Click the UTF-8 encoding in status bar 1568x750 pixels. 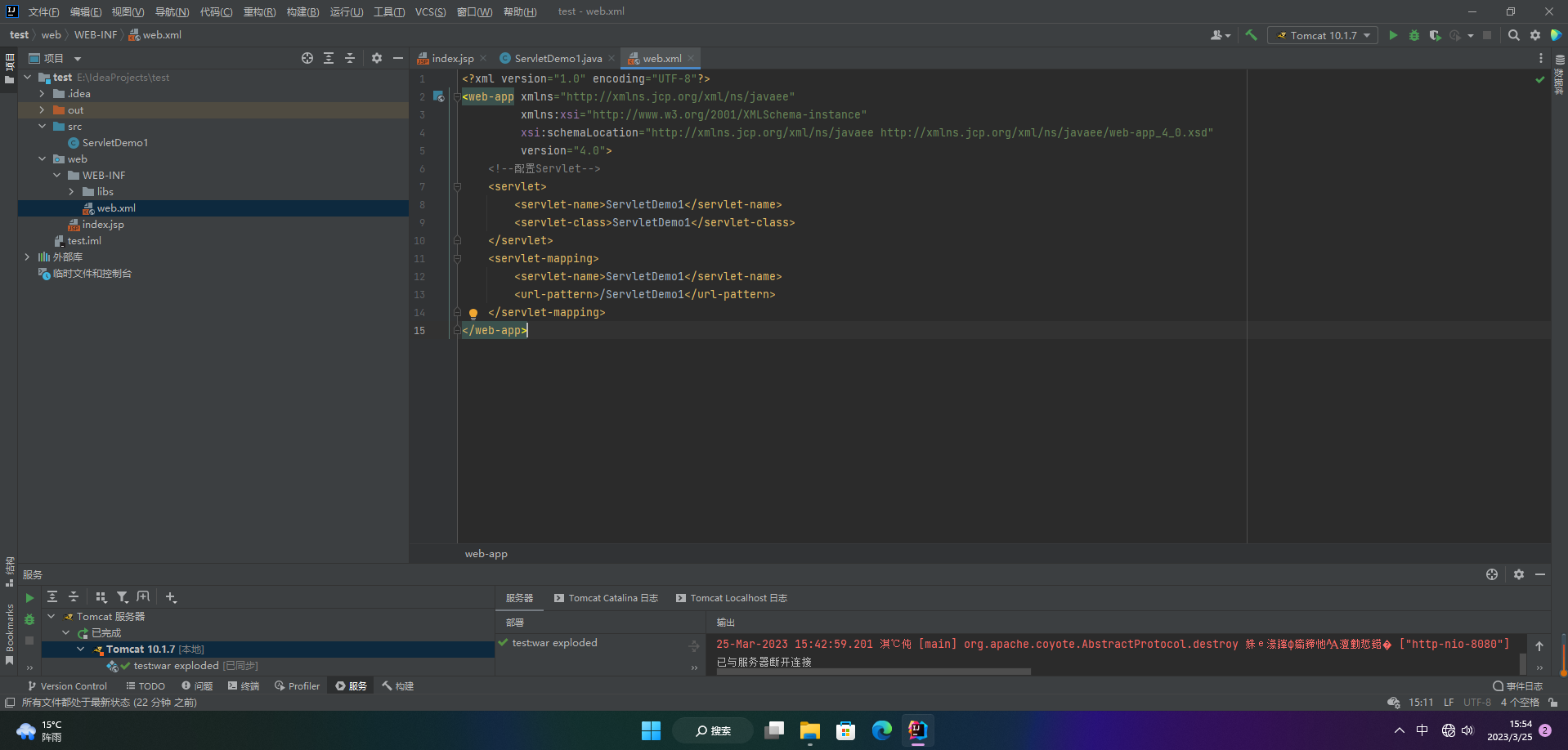coord(1476,703)
